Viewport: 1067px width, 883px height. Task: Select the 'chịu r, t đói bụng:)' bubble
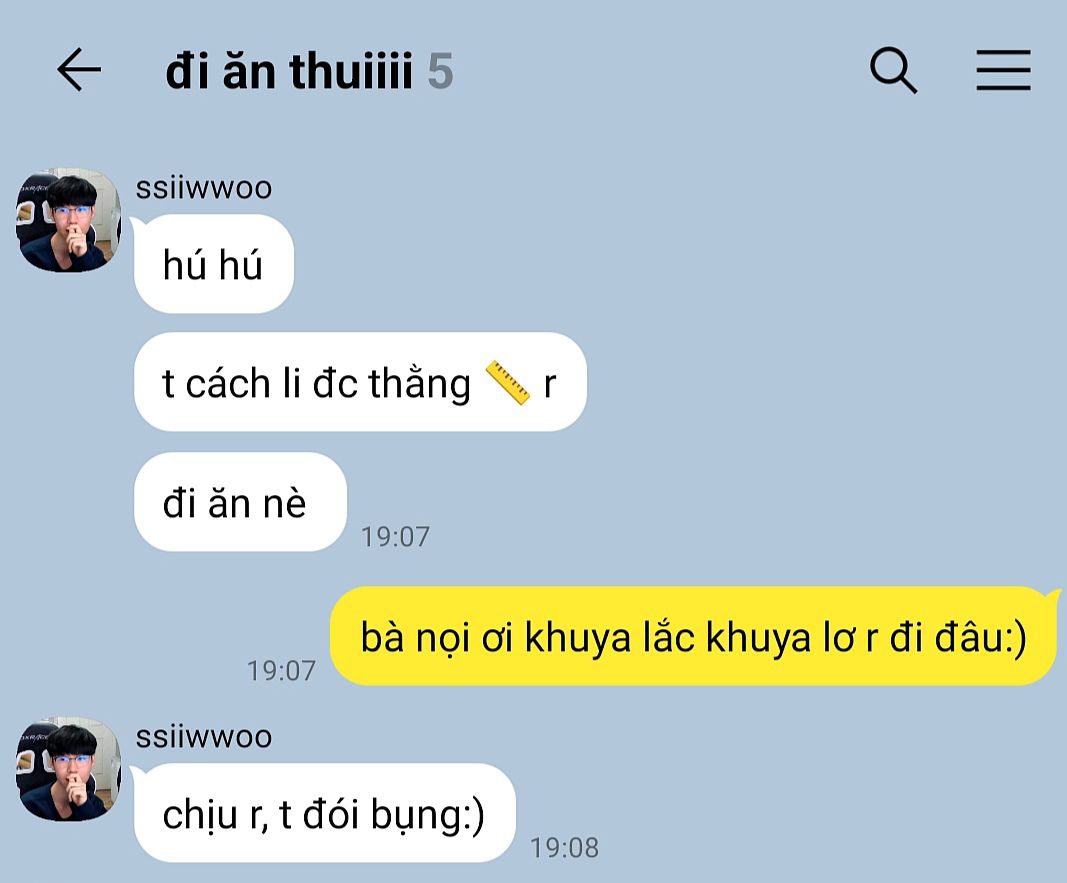pyautogui.click(x=325, y=813)
